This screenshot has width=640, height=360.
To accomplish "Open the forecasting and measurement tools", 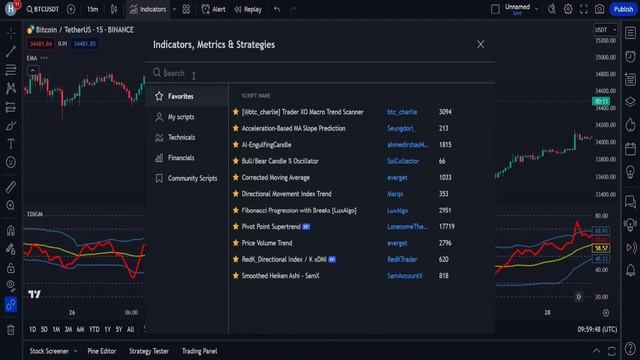I will (x=11, y=107).
